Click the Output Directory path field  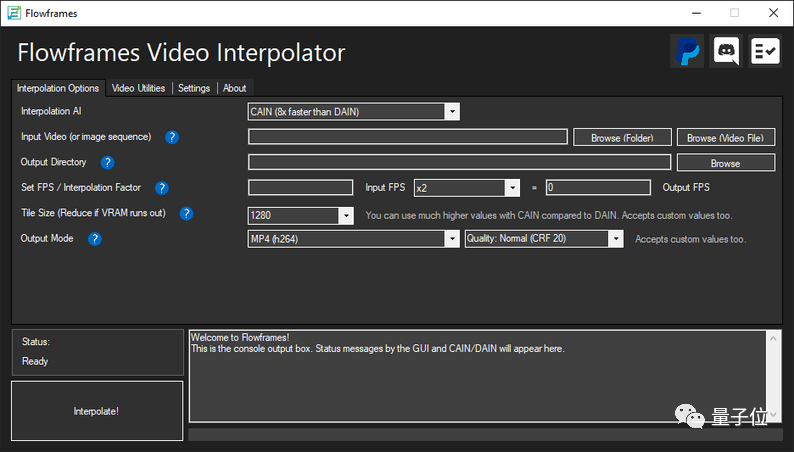459,162
